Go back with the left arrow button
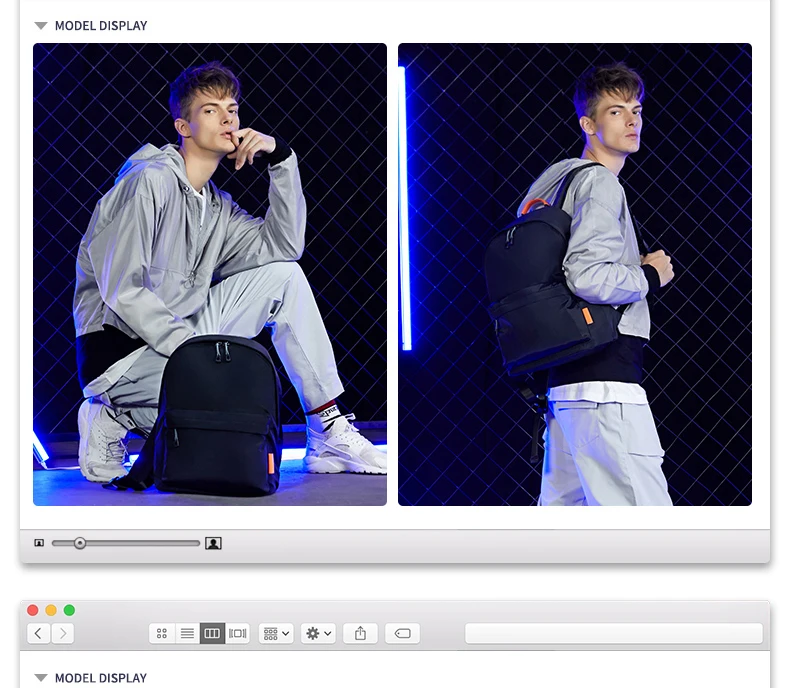791x688 pixels. tap(38, 633)
